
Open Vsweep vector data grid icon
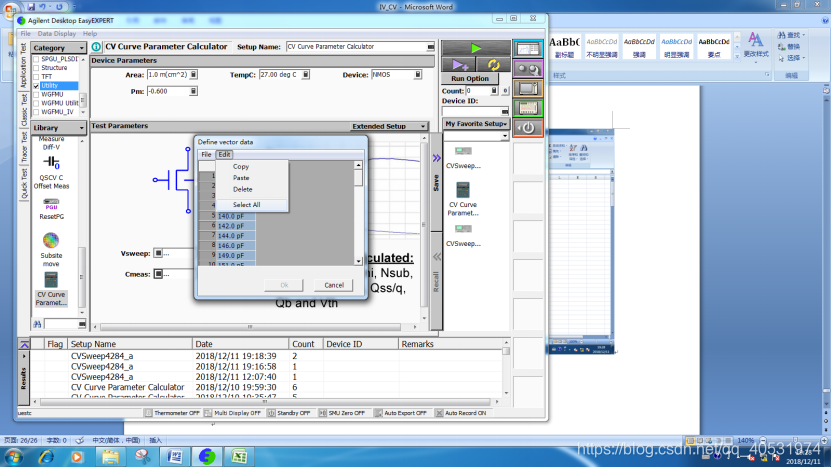158,253
